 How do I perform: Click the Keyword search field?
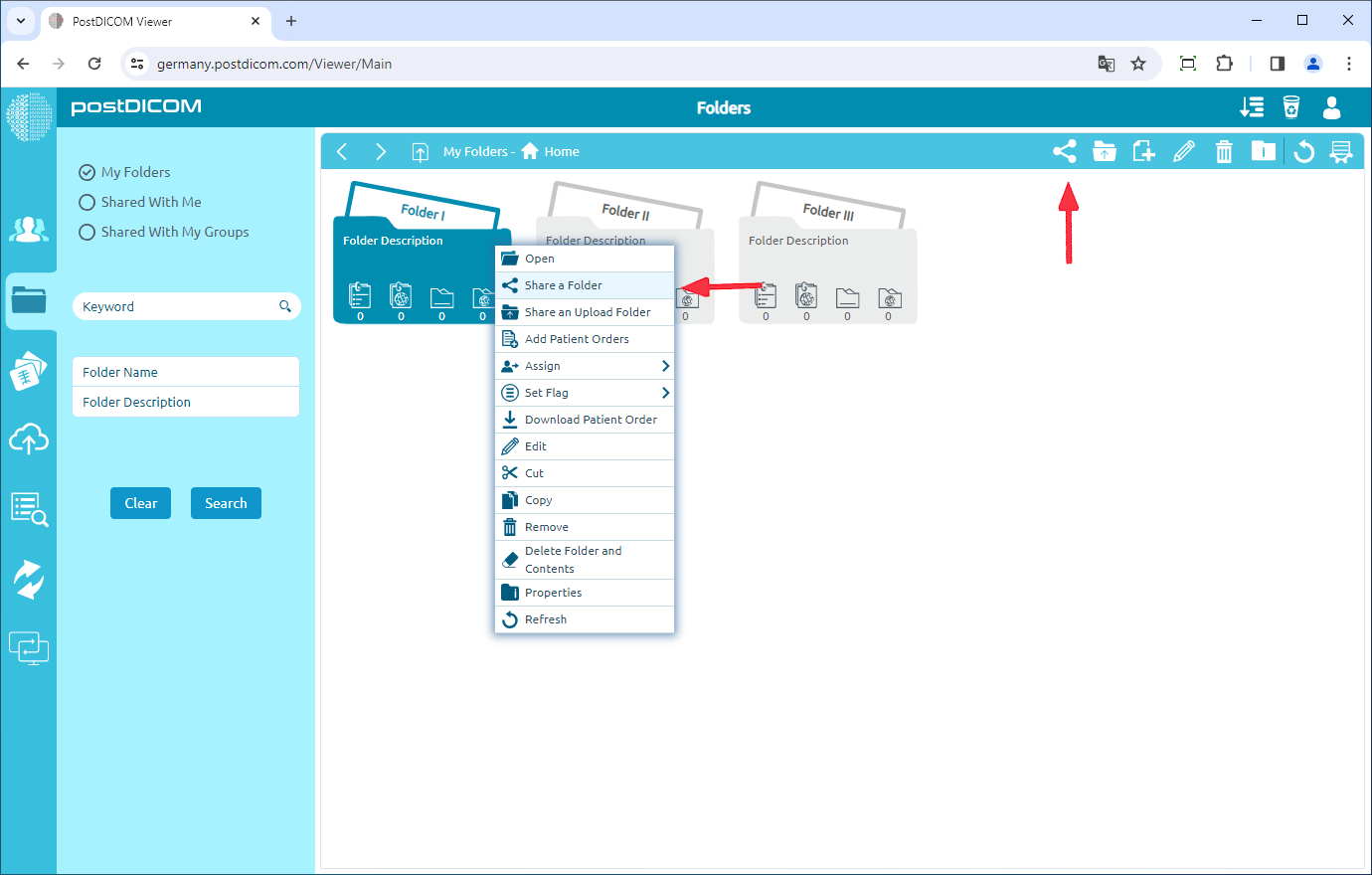[177, 306]
